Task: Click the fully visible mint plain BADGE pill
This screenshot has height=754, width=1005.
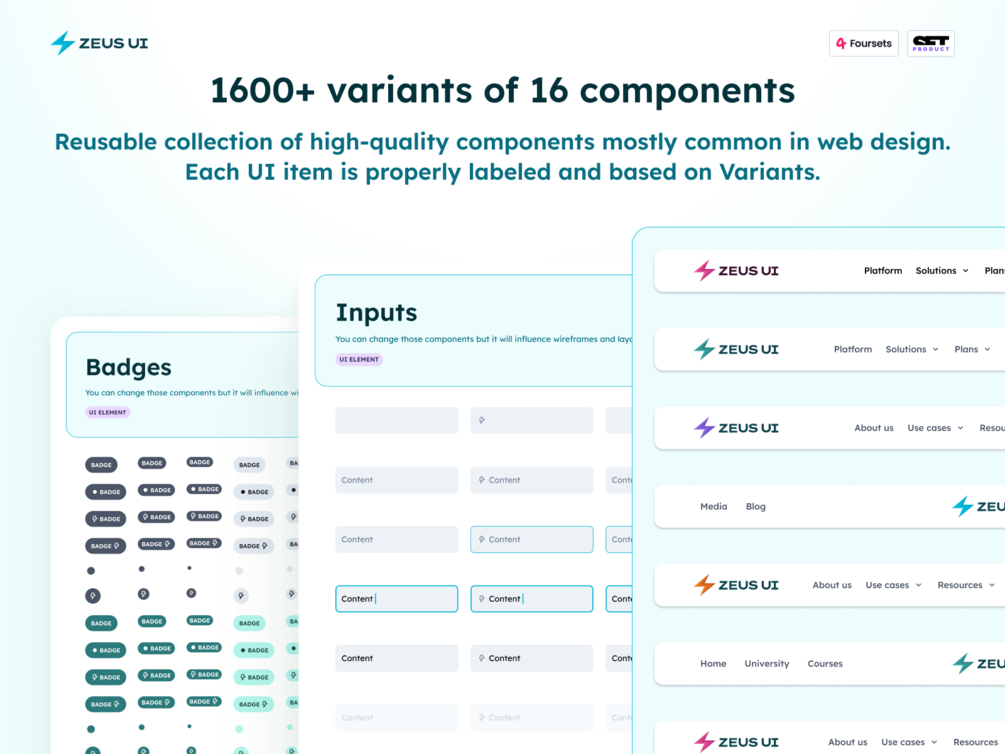Action: pyautogui.click(x=249, y=623)
